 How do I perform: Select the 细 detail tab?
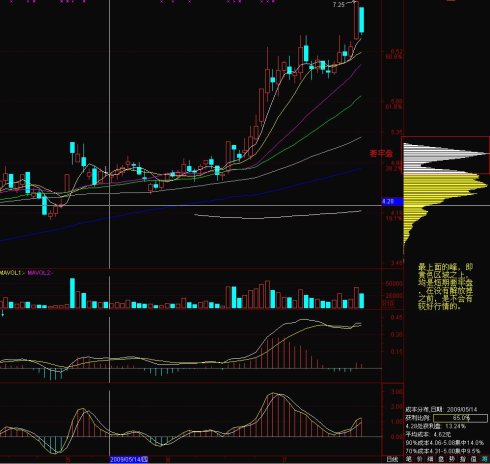tap(430, 459)
